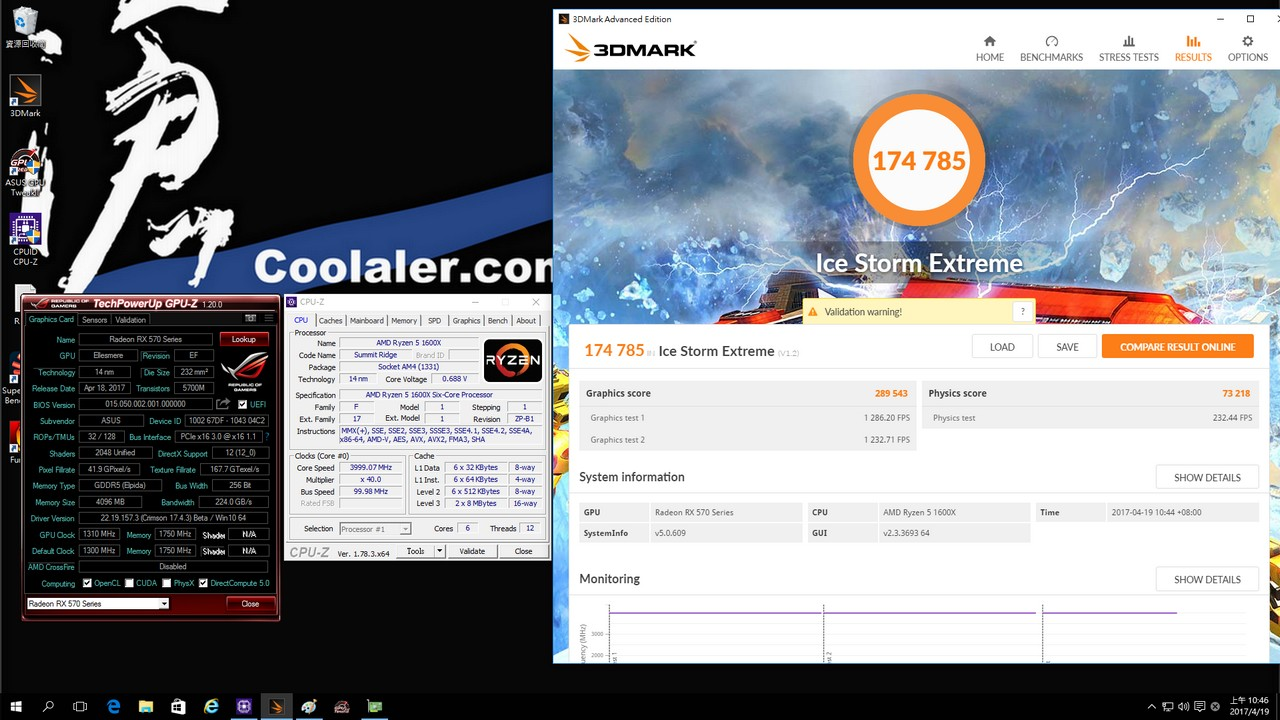
Task: Toggle the DirectCompute 5.0 checkbox
Action: [204, 583]
